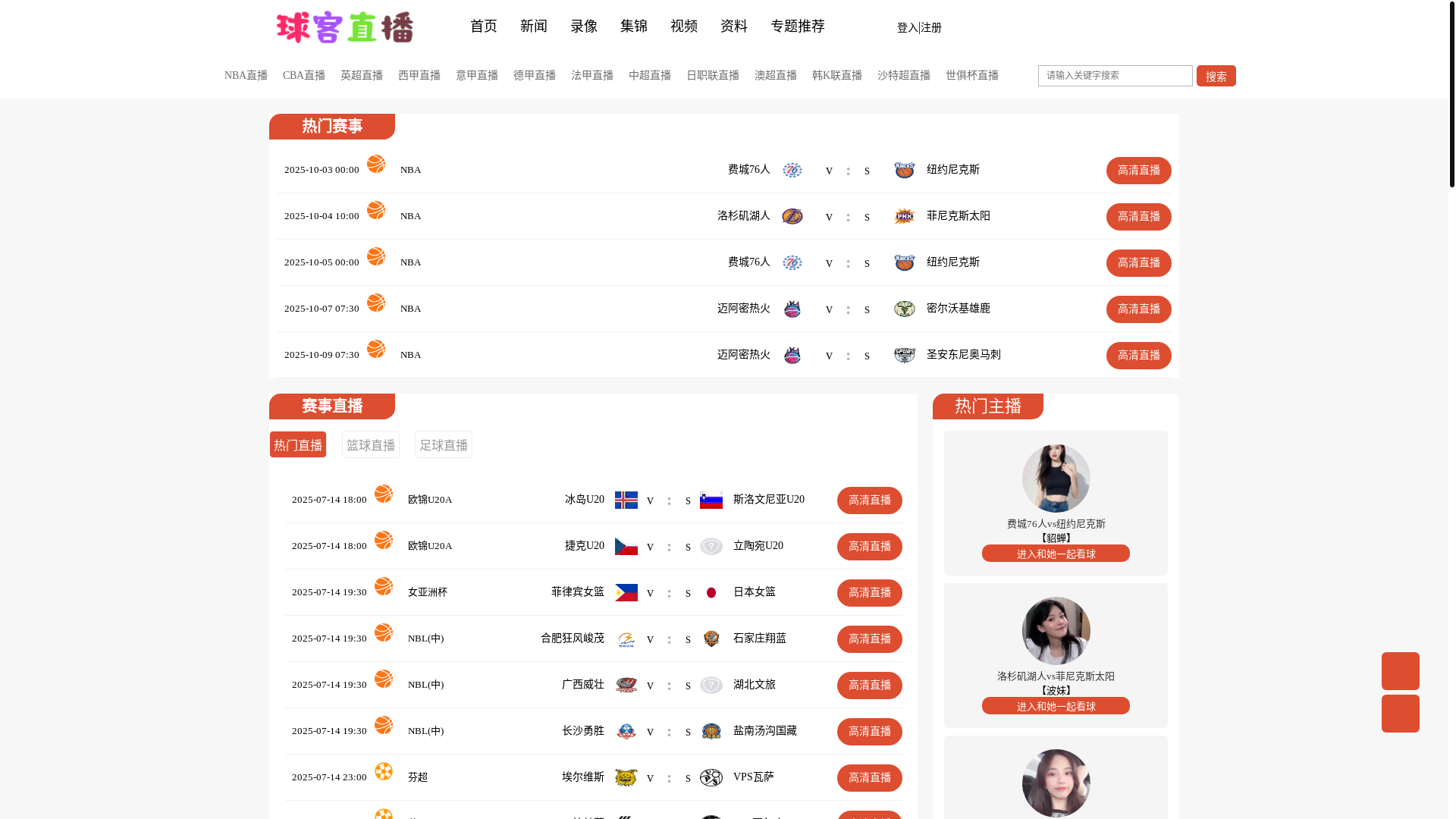Click 高清直播 for Lakers vs Suns match

pyautogui.click(x=1139, y=217)
